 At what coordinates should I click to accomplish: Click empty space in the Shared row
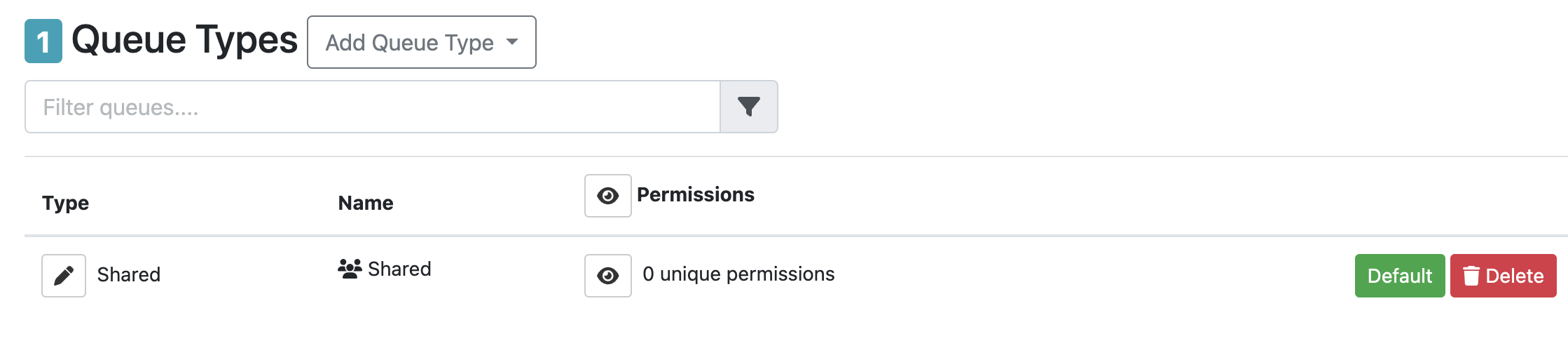tap(1086, 275)
